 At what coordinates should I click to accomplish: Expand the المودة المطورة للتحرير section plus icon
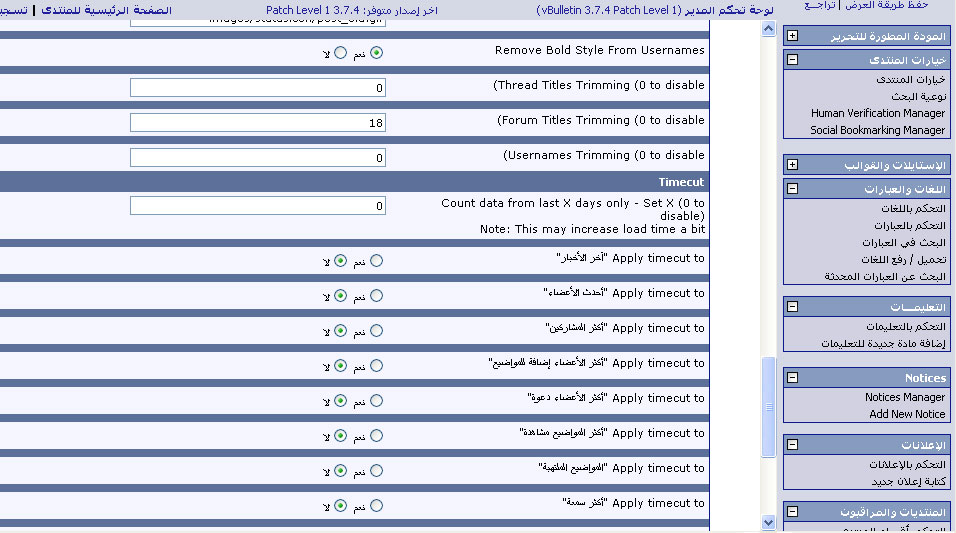click(x=792, y=36)
